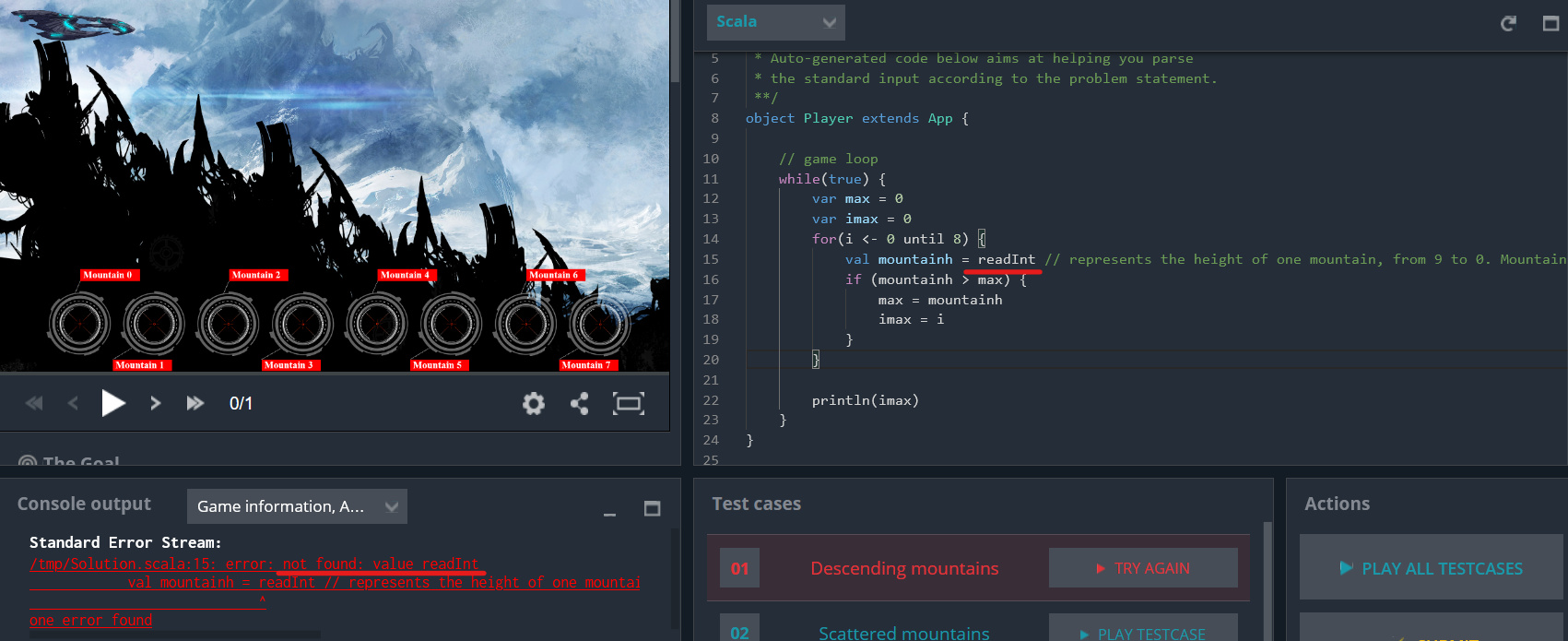Maximize the code editor panel

1550,23
